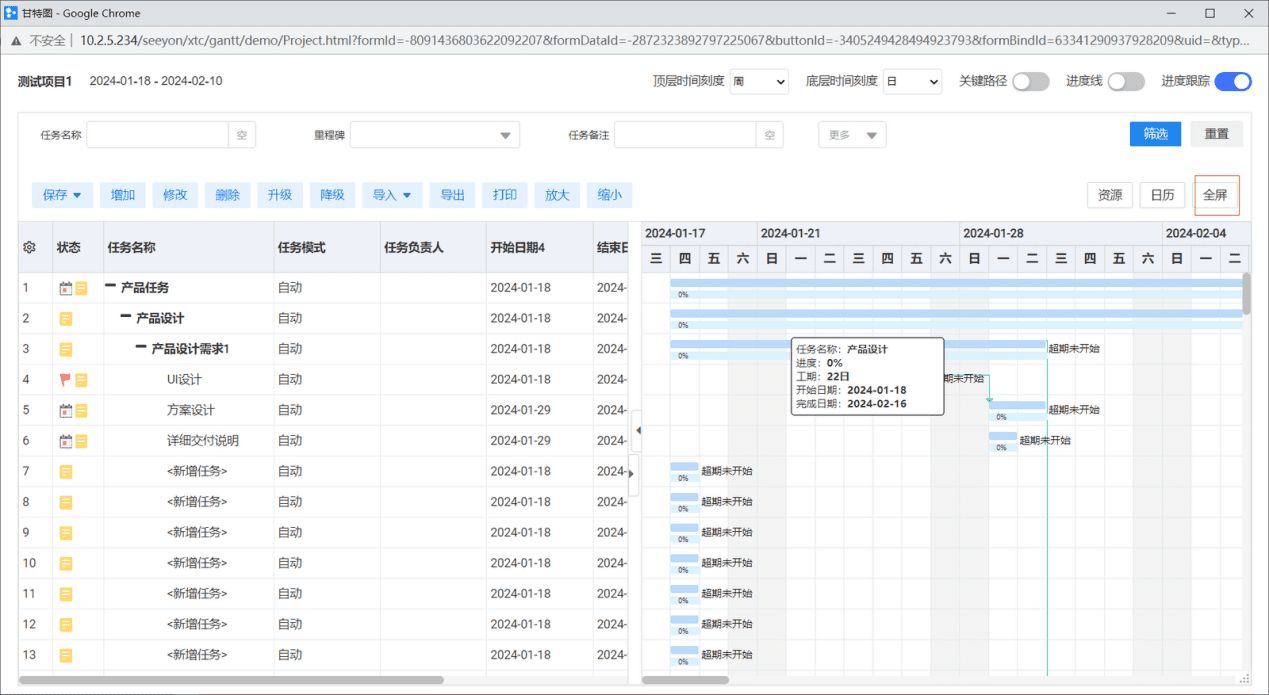Click the Gantt chart vertical scrollbar
The width and height of the screenshot is (1269, 695).
1247,293
